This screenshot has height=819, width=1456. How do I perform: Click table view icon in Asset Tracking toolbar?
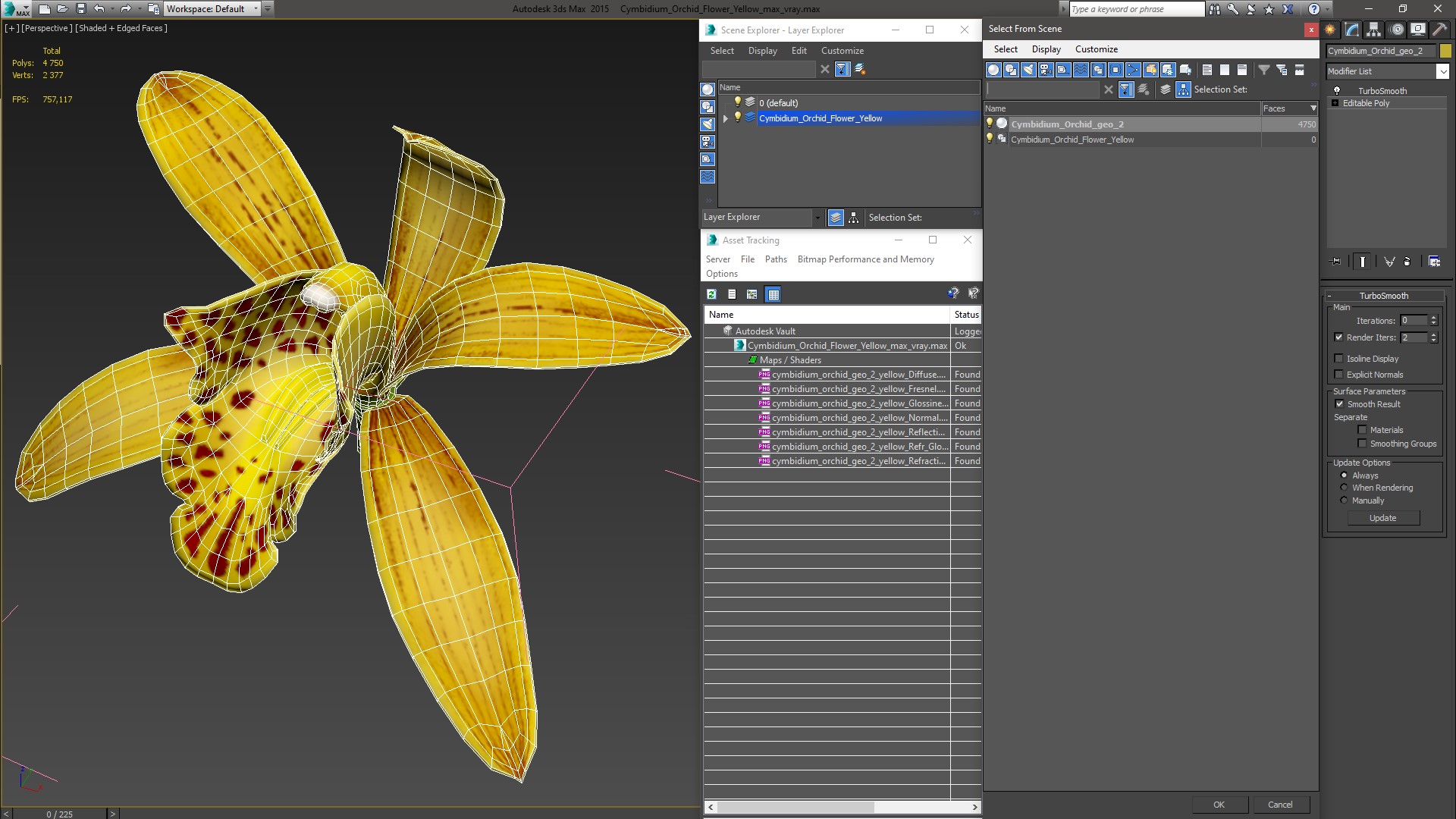coord(773,294)
